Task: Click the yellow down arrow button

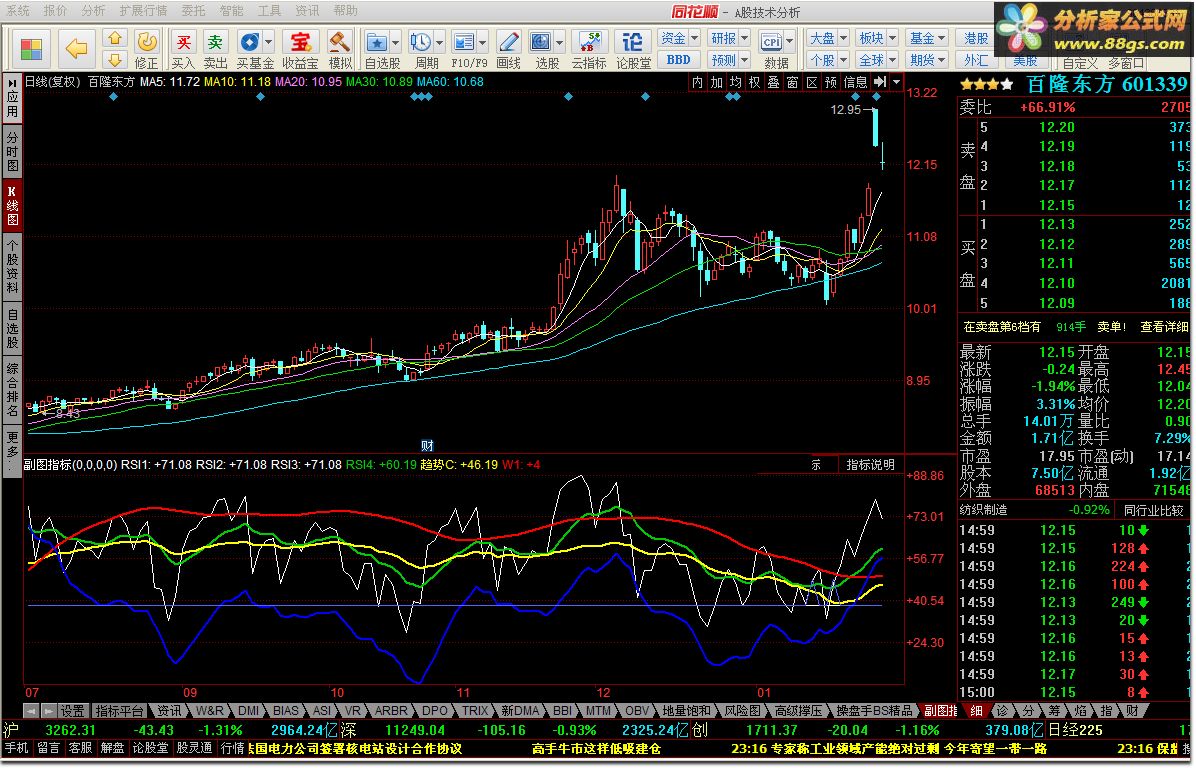Action: pyautogui.click(x=114, y=59)
